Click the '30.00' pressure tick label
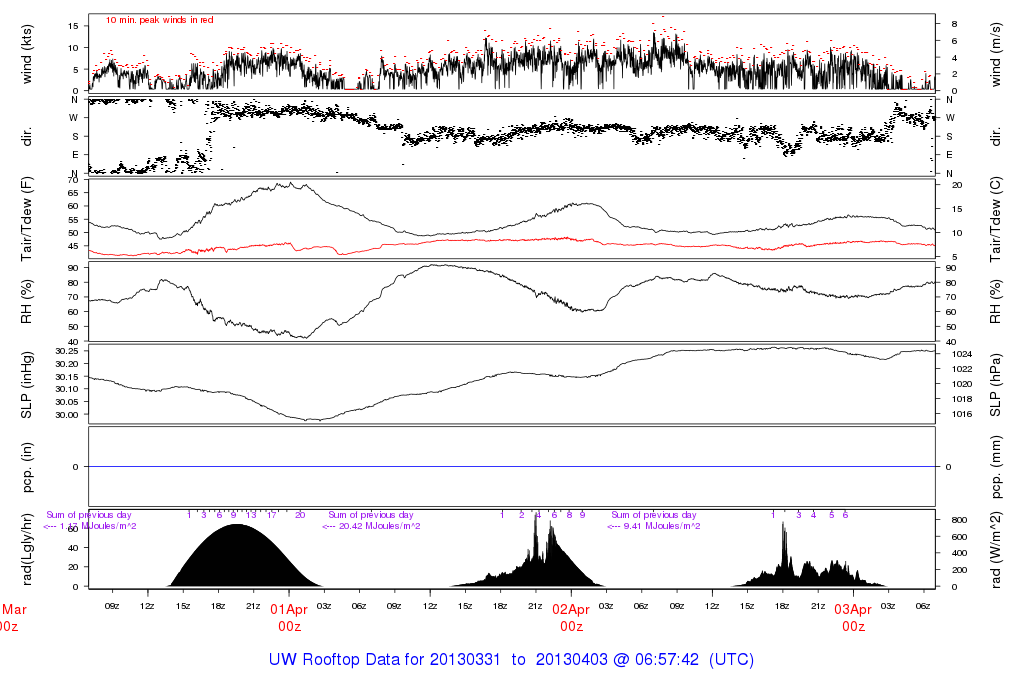This screenshot has width=1024, height=700. pos(67,415)
